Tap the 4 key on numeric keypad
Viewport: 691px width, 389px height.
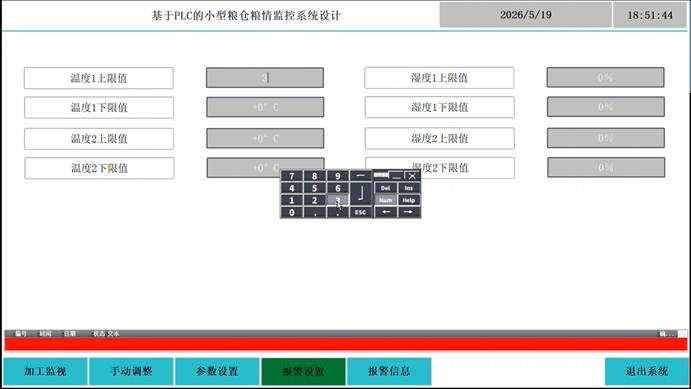[x=292, y=188]
